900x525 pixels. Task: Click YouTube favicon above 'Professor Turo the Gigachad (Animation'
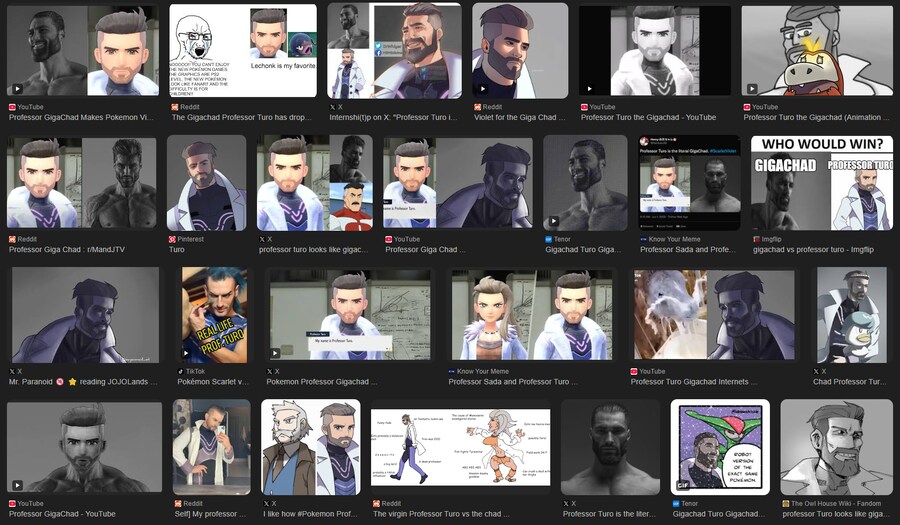coord(747,107)
